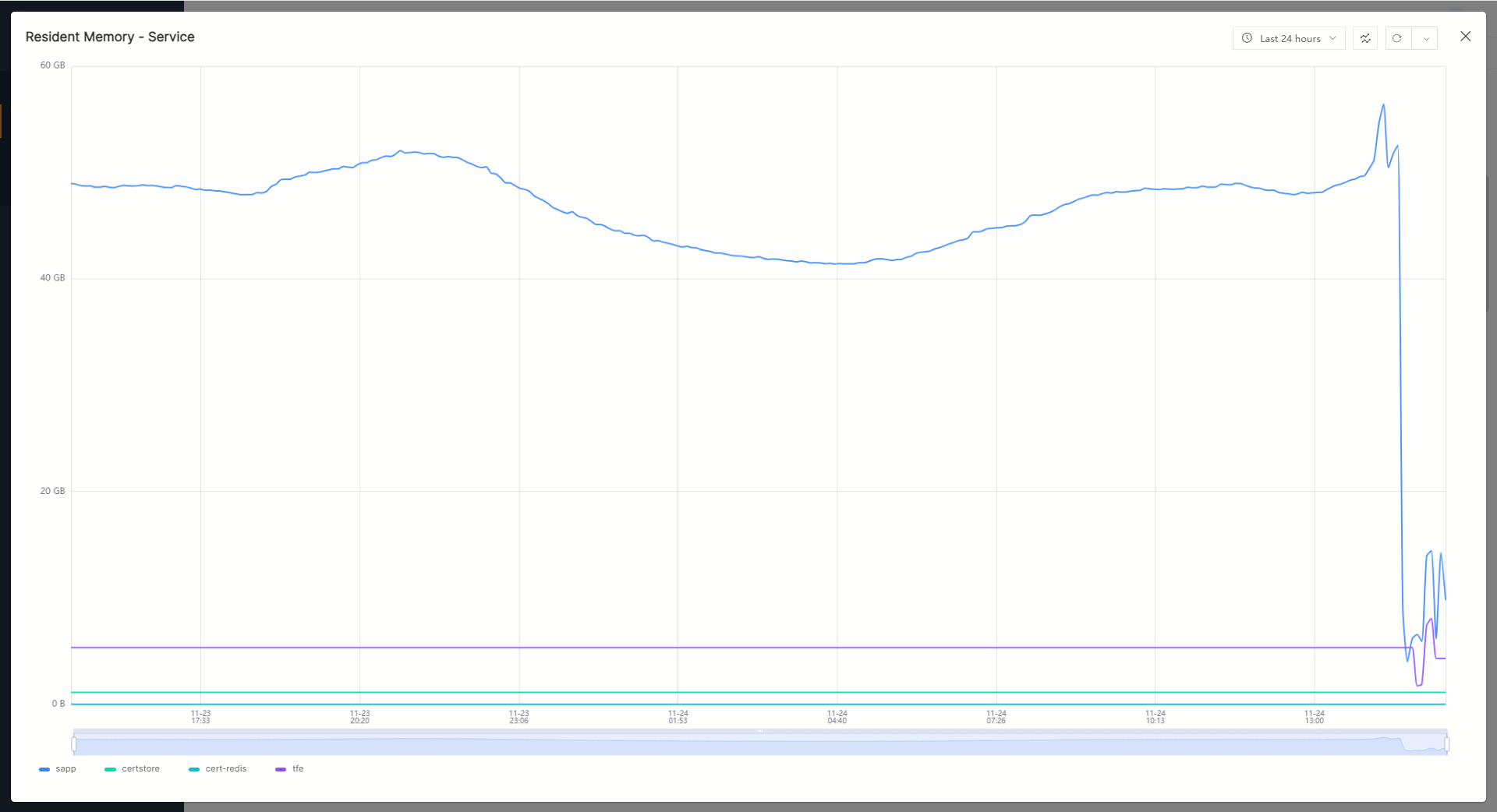1497x812 pixels.
Task: Click the blue sapp legend color marker
Action: [x=44, y=769]
